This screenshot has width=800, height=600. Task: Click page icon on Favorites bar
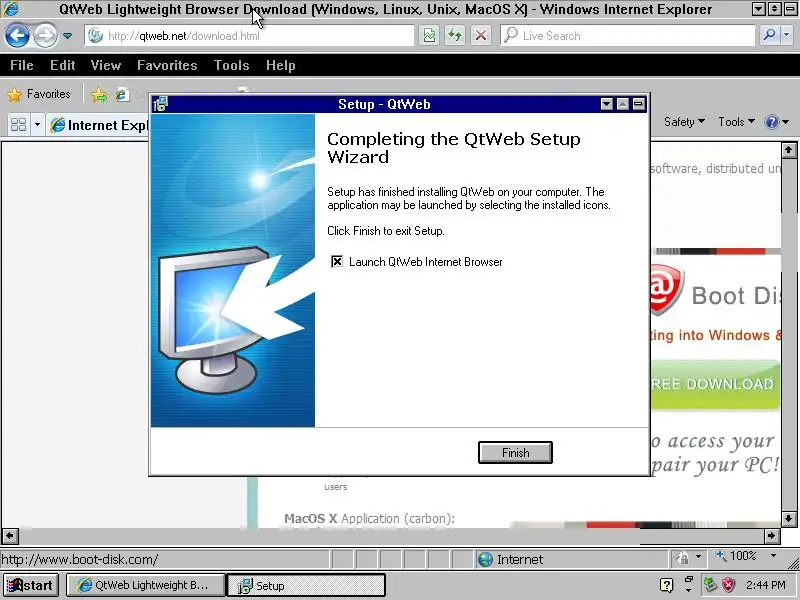[122, 94]
